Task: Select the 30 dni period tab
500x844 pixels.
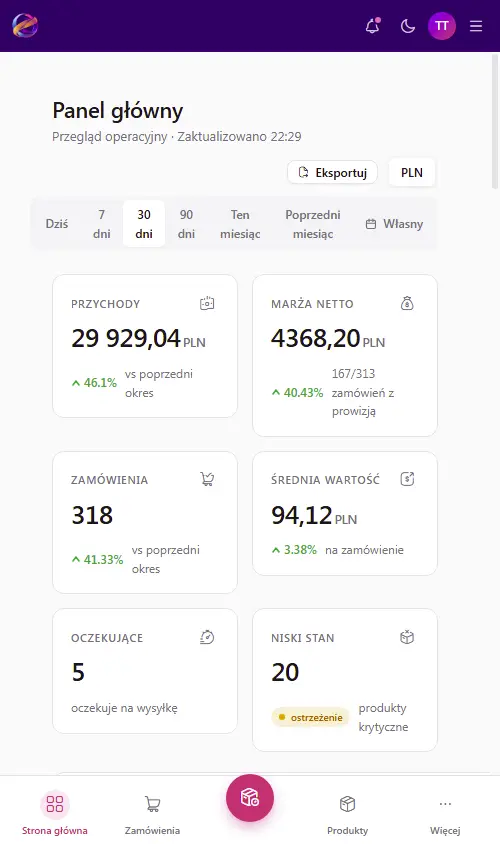Action: [144, 224]
